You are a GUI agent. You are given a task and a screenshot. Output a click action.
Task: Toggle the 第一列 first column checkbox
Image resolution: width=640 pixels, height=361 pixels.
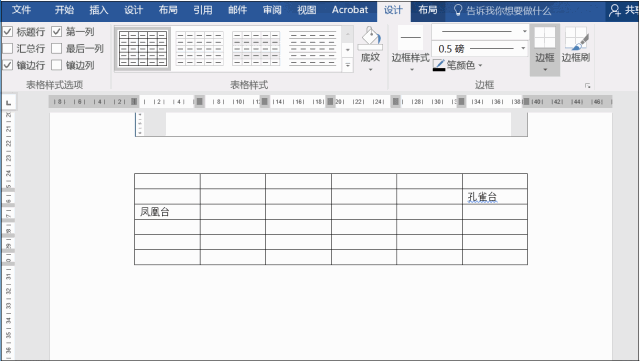(57, 31)
